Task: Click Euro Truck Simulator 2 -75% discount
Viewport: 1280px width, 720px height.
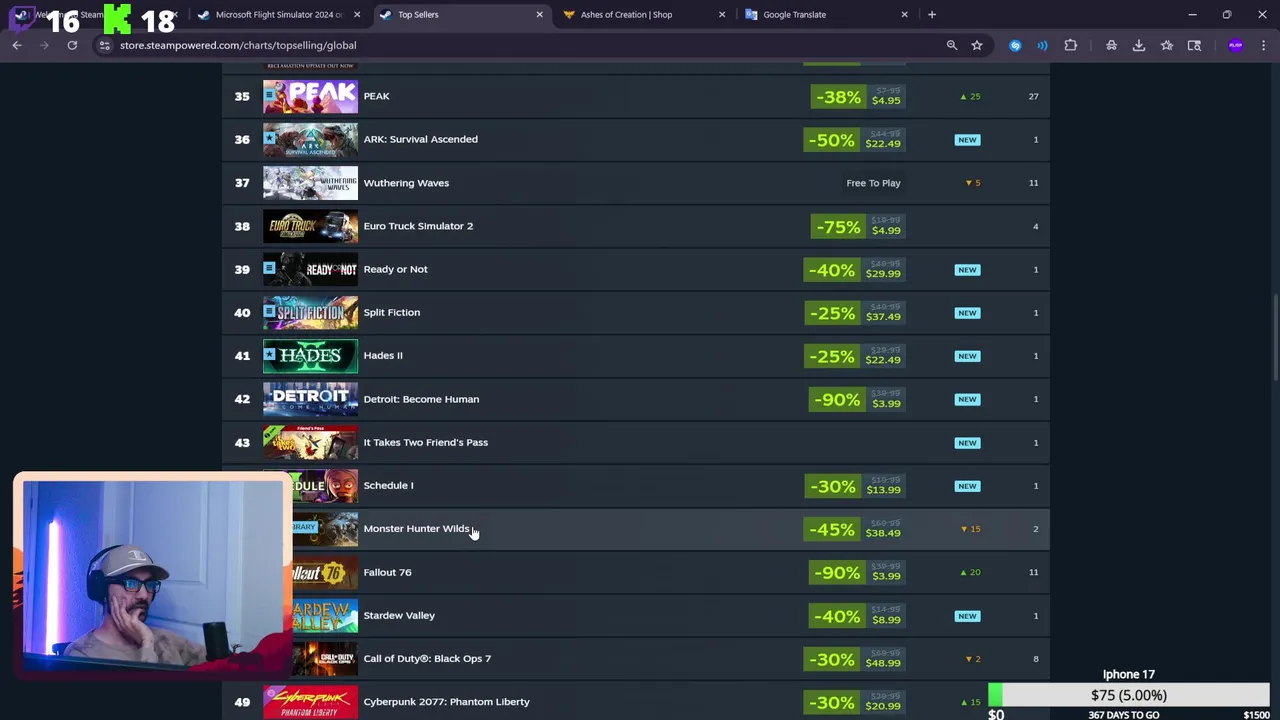Action: (x=837, y=227)
